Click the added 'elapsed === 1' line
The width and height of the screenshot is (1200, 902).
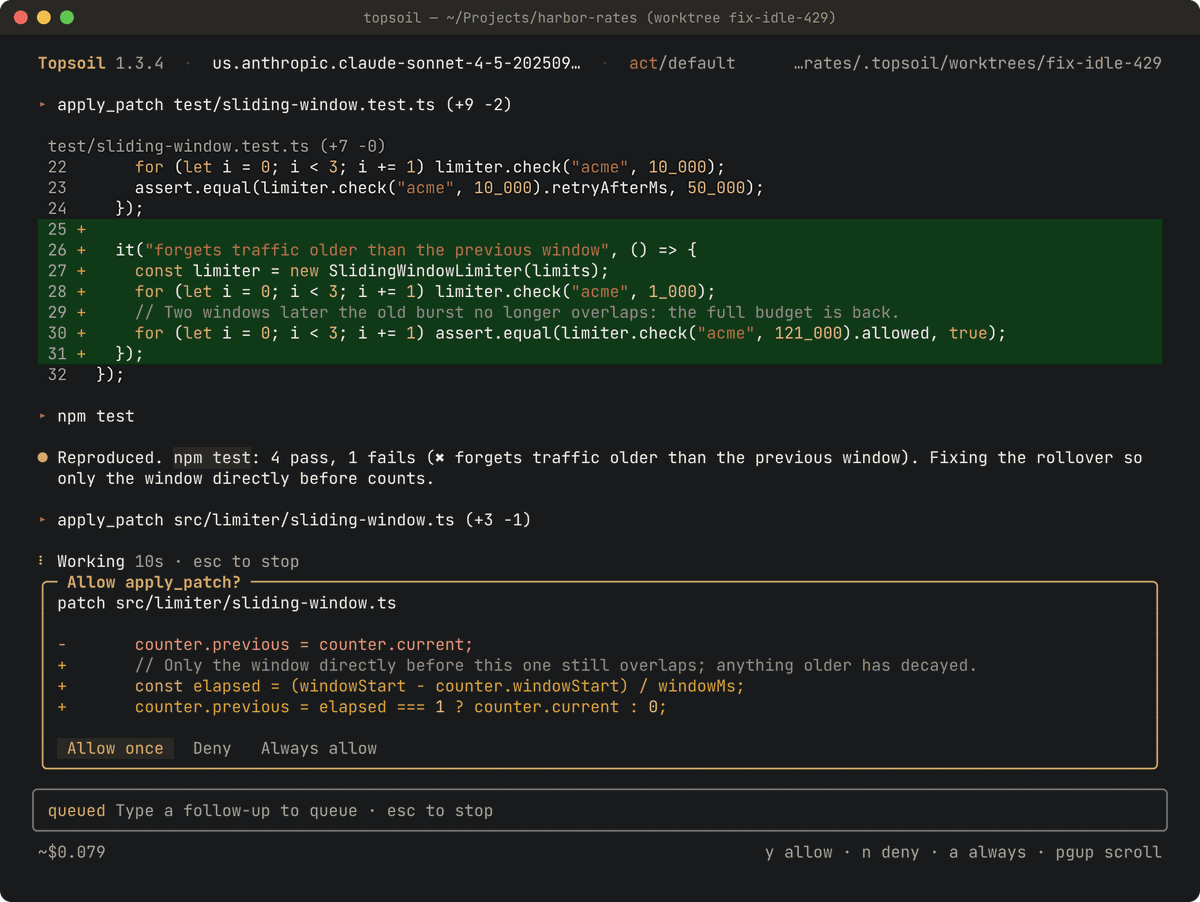(401, 707)
